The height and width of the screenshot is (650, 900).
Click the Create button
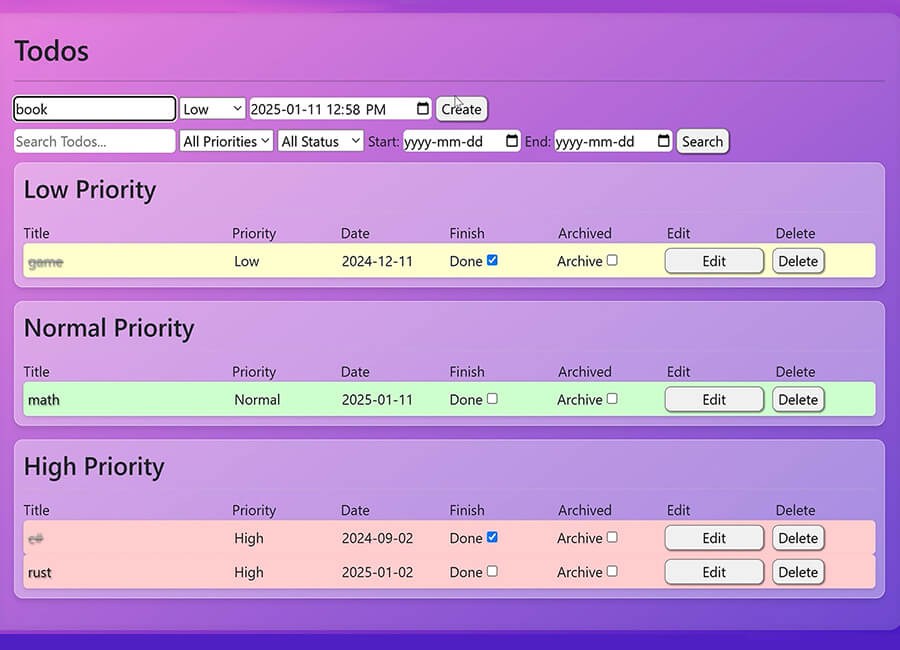(461, 109)
